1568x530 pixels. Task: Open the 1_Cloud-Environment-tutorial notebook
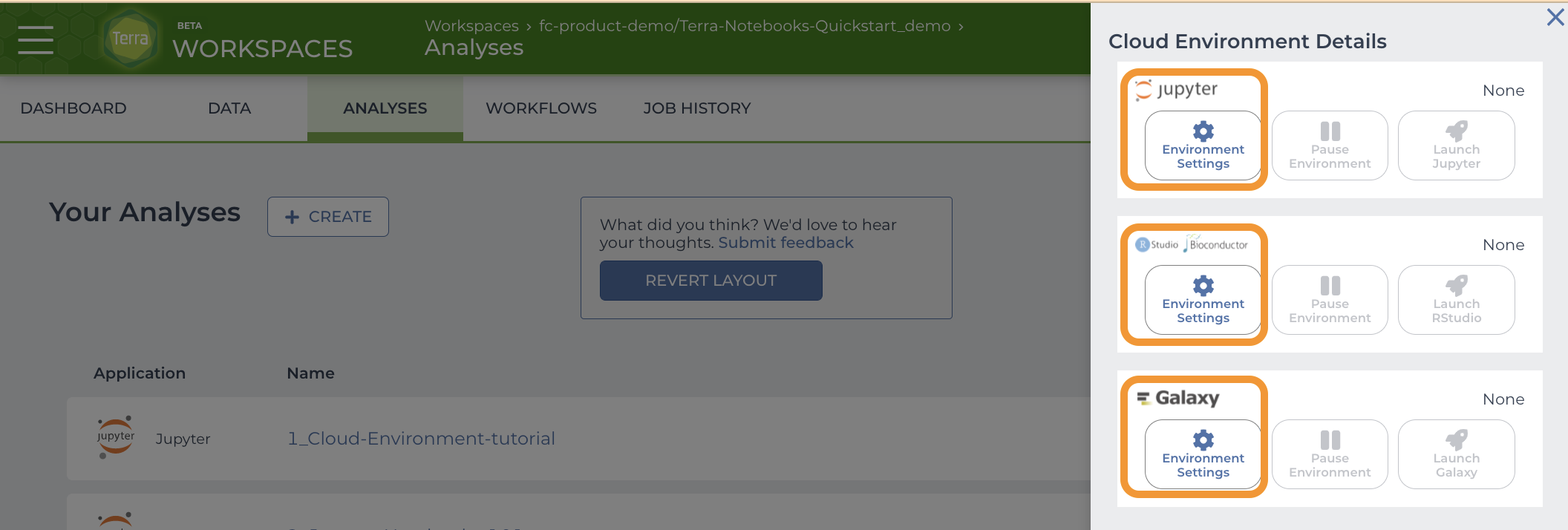(x=422, y=439)
